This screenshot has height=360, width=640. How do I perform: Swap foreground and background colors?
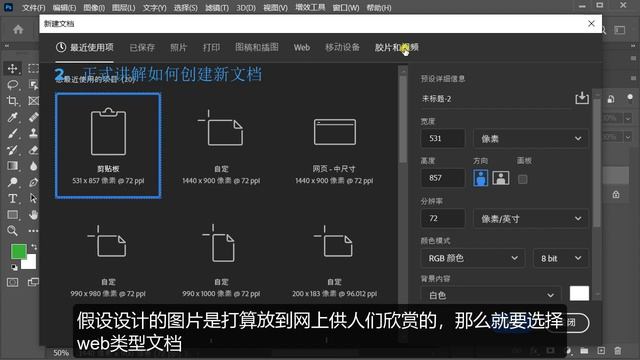click(33, 247)
